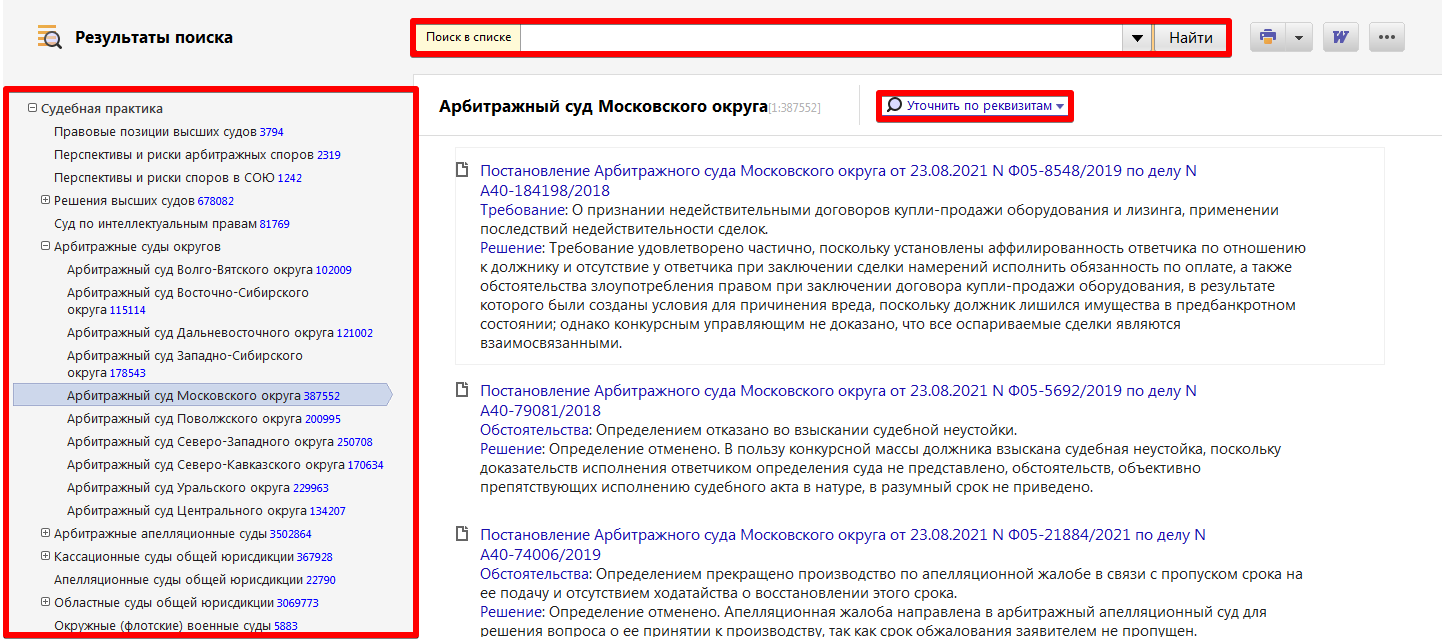Screen dimensions: 1442x643
Task: Collapse the Судебная практика tree root
Action: [x=33, y=108]
